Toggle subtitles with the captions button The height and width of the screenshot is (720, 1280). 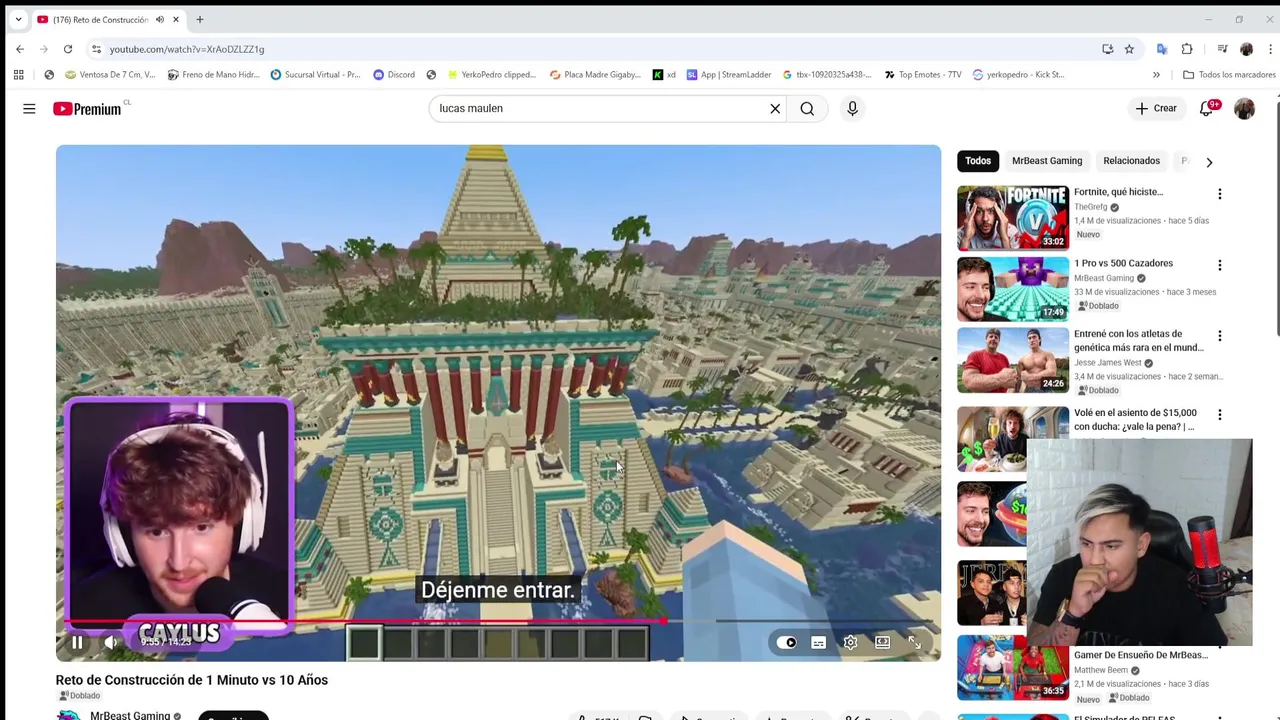point(818,642)
